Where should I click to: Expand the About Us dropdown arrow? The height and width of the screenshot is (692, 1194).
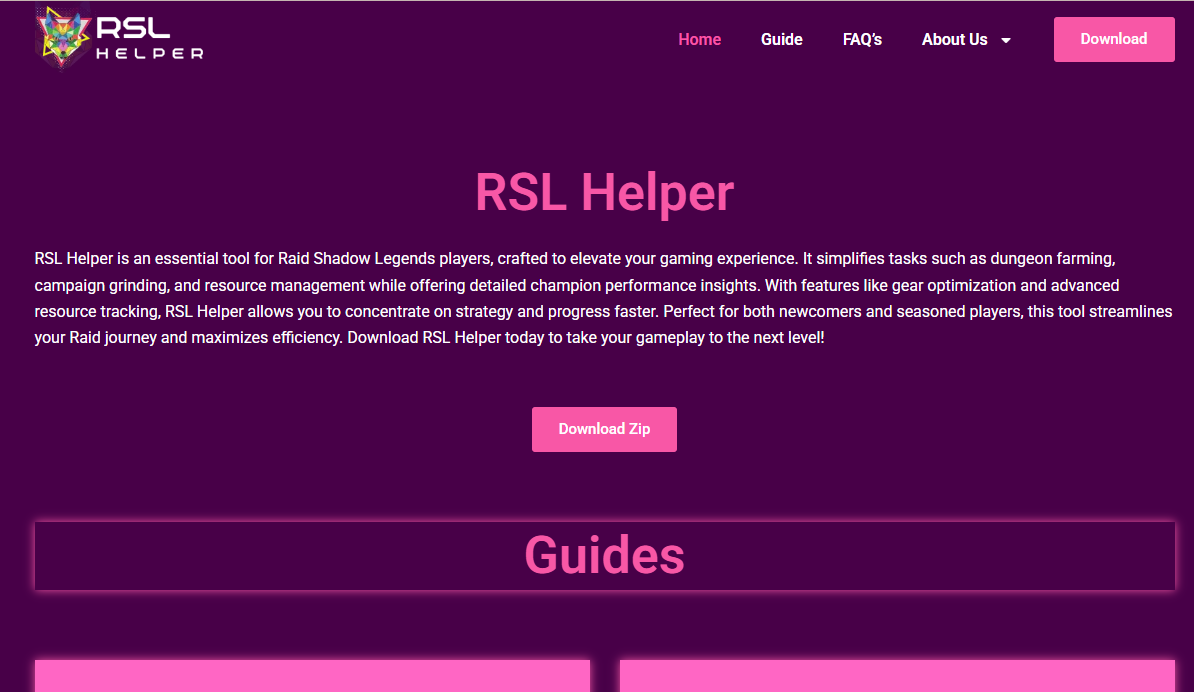coord(1006,40)
